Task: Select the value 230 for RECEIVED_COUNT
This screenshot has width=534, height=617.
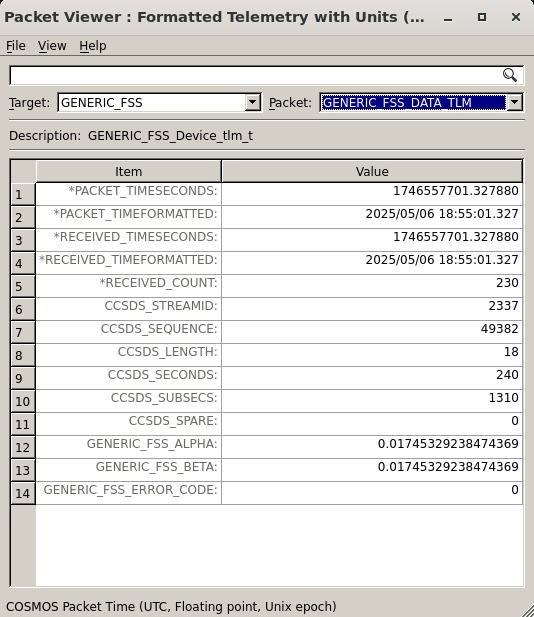Action: (372, 286)
